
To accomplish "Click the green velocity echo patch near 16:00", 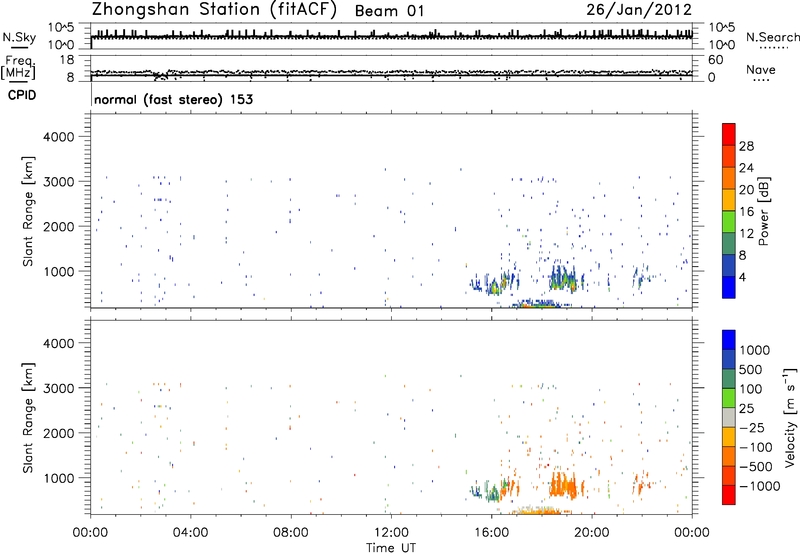I will (x=493, y=493).
